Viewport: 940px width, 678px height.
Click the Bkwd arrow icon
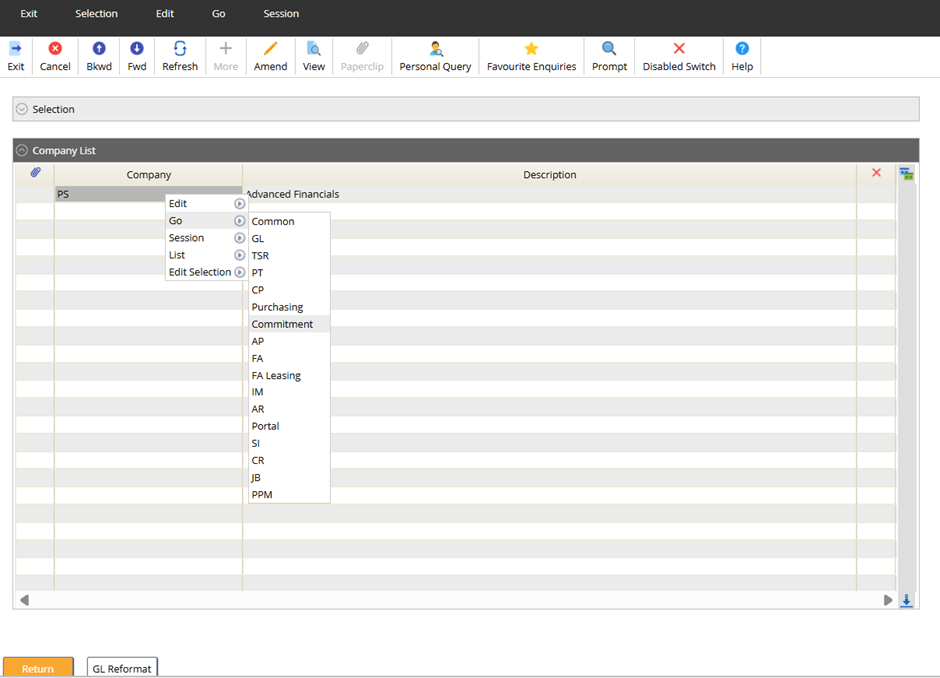pos(99,49)
